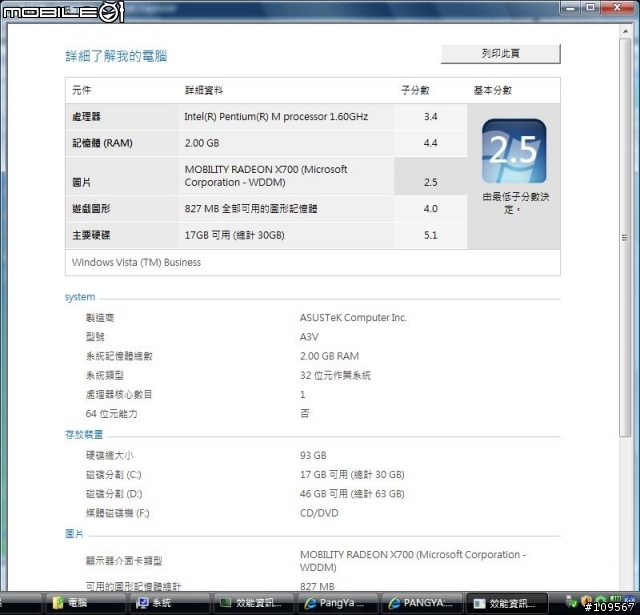Click the 17GB 可用 (總計 30GB) table cell
Viewport: 640px width, 615px height.
point(234,235)
